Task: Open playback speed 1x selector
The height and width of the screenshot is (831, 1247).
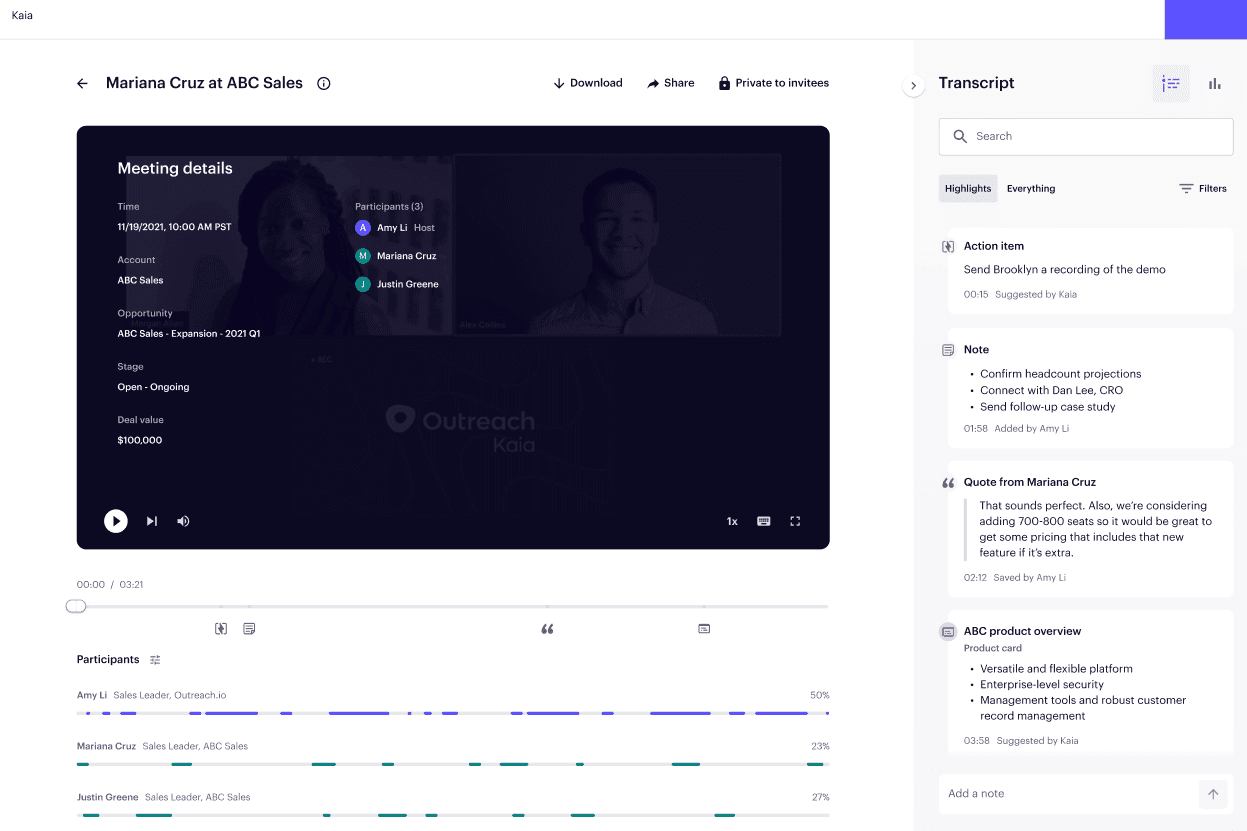Action: [732, 521]
